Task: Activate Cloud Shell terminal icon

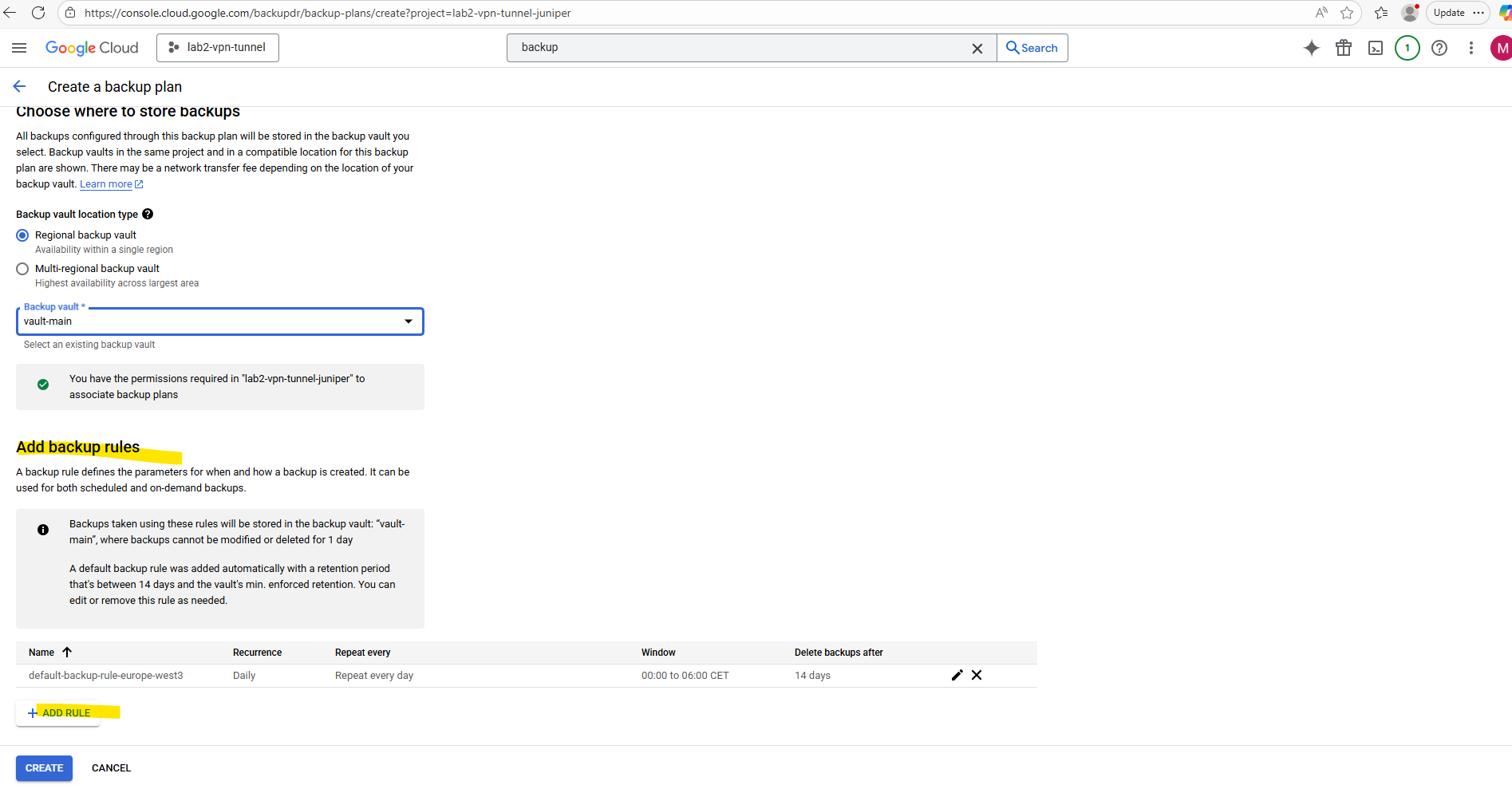Action: tap(1376, 48)
